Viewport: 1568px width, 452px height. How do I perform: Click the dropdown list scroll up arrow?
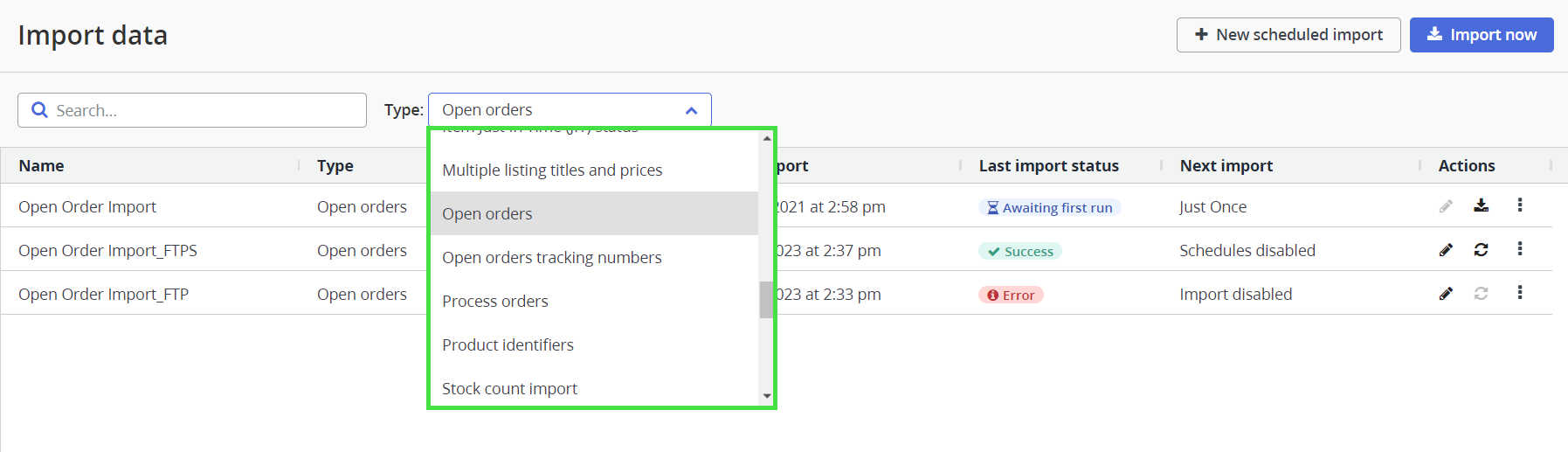(x=767, y=138)
